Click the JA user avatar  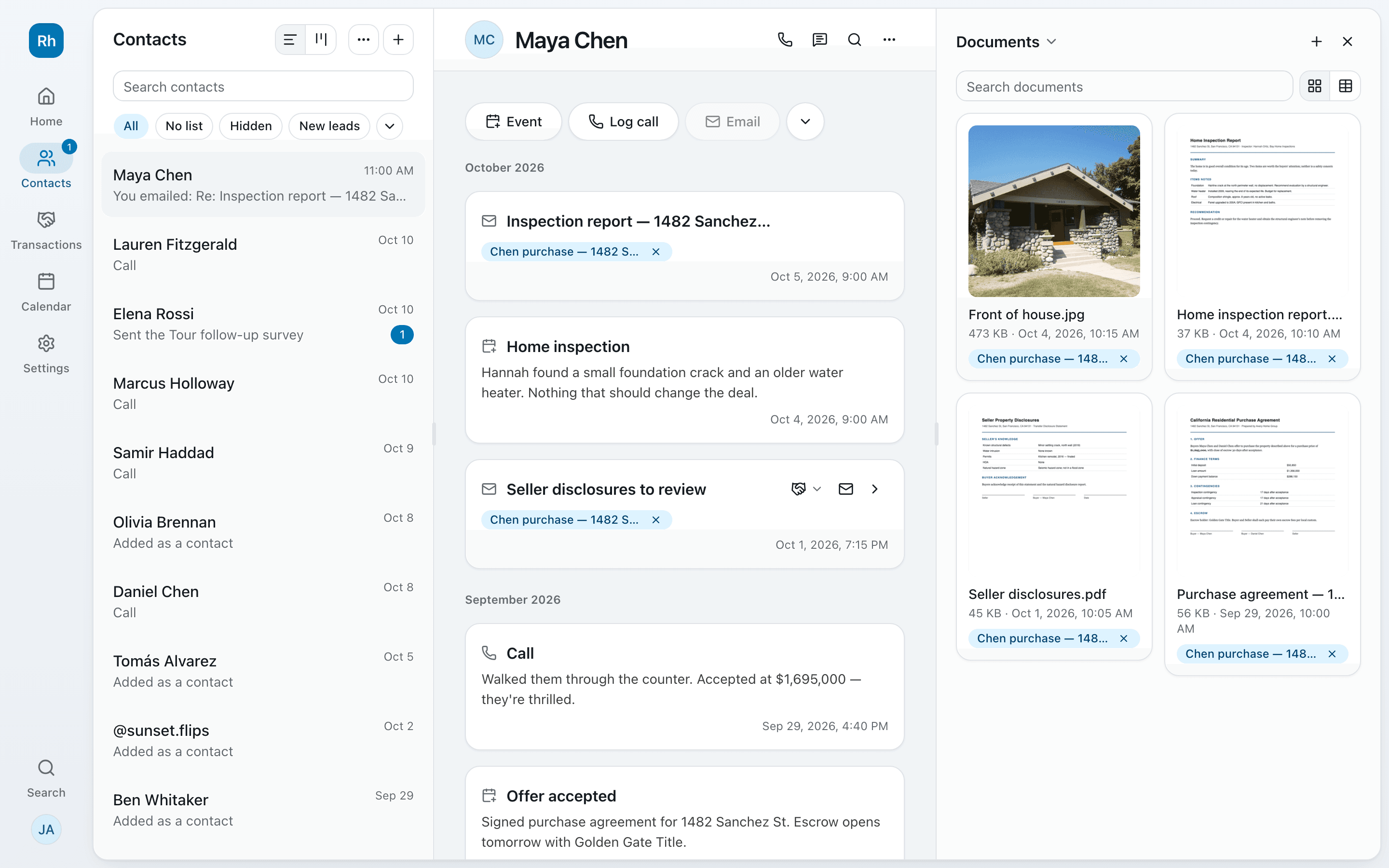pos(46,829)
